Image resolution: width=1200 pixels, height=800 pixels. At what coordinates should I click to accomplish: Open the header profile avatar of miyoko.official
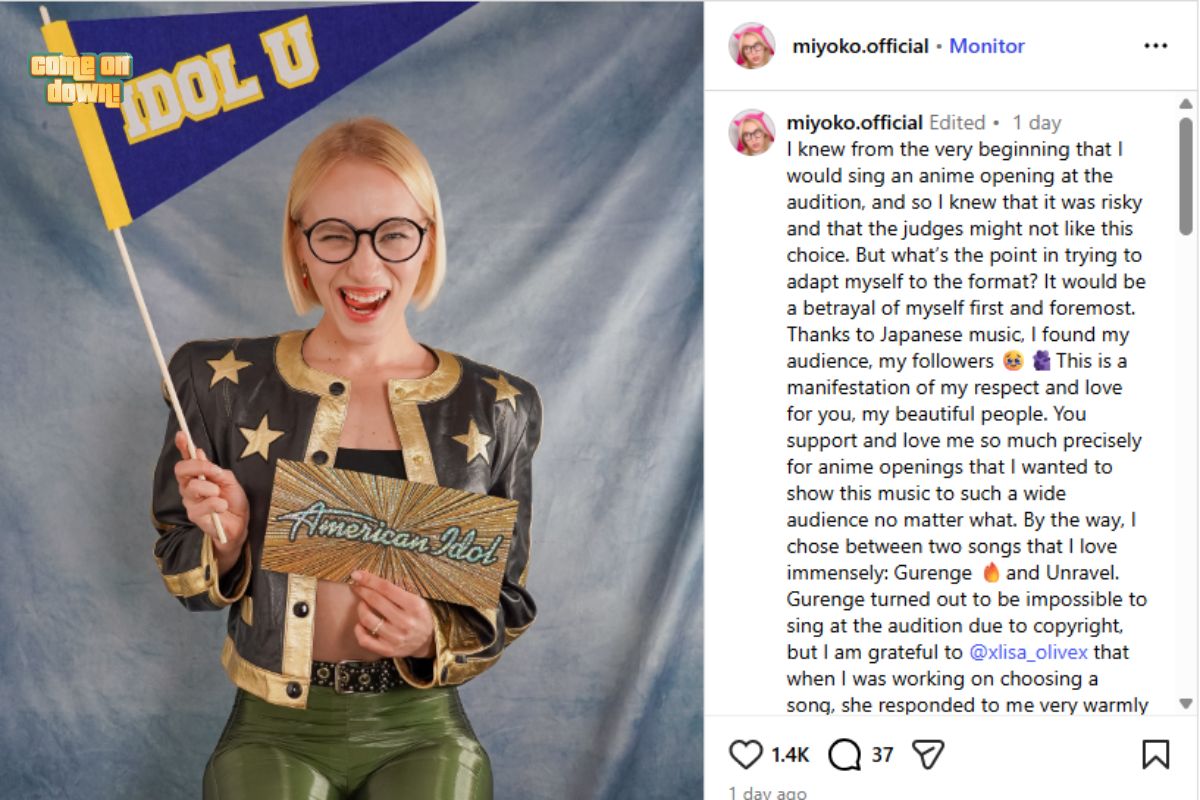752,46
